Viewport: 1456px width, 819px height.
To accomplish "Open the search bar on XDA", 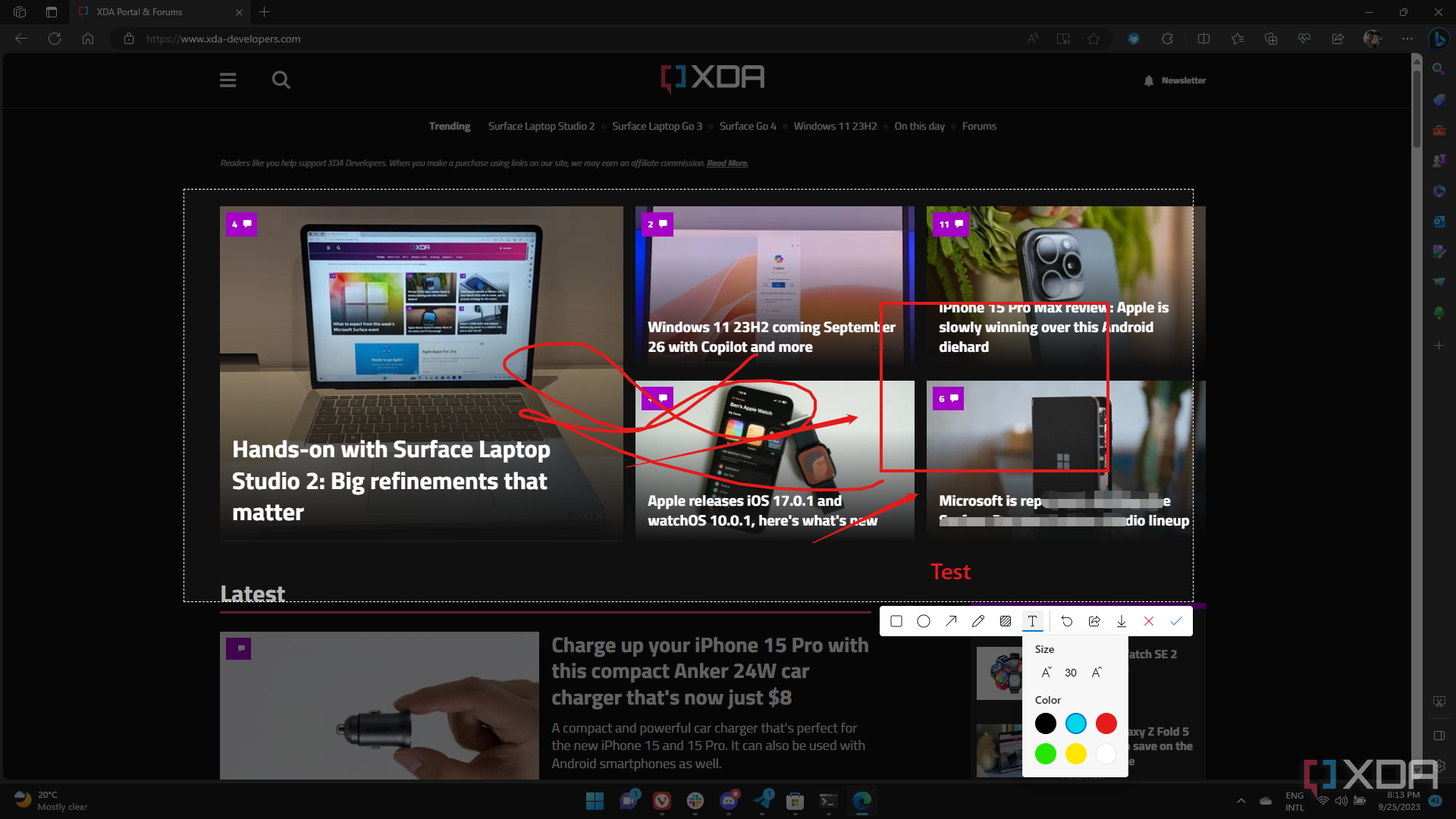I will [281, 79].
